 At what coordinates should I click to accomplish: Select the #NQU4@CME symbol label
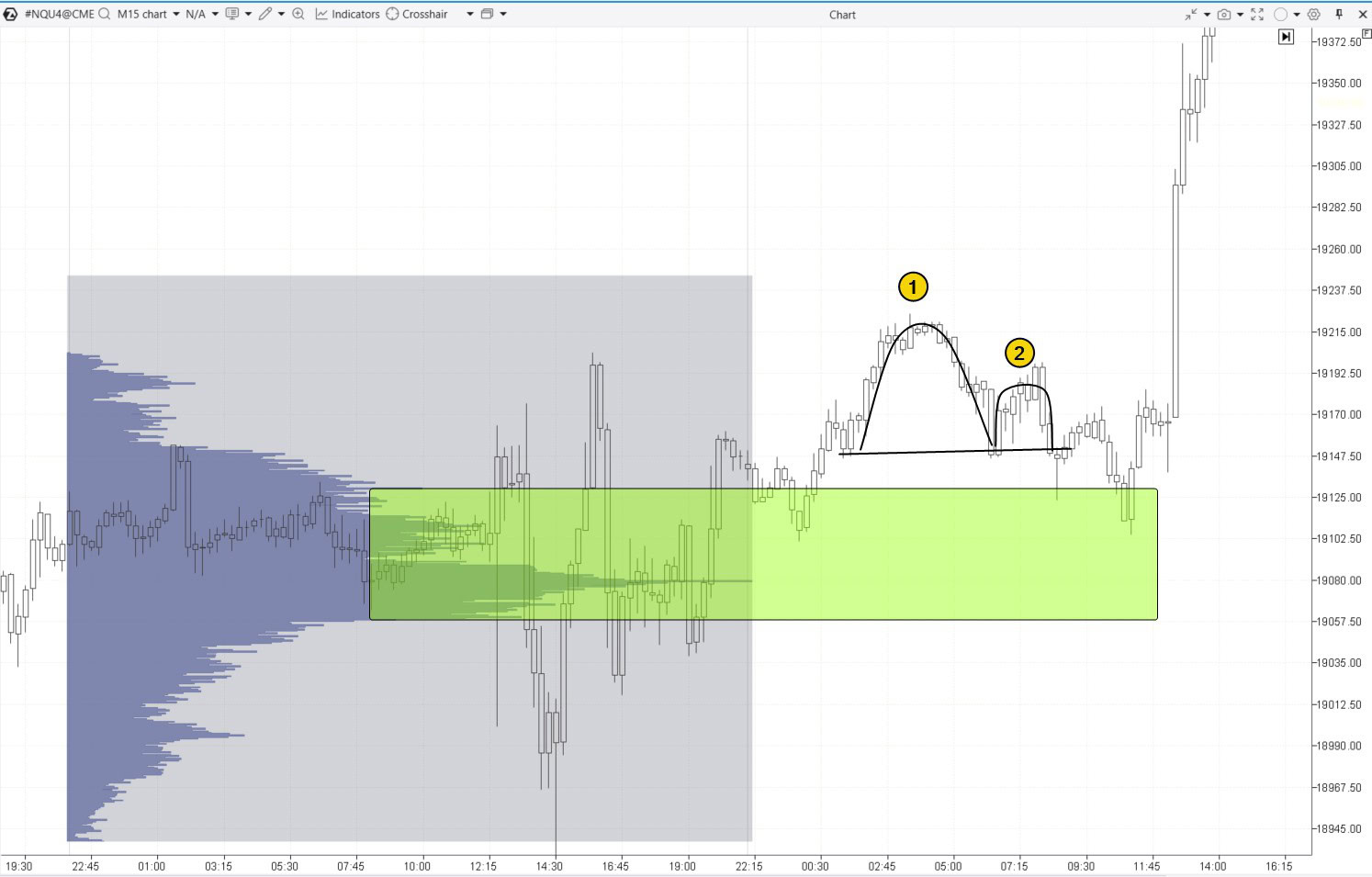tap(57, 14)
